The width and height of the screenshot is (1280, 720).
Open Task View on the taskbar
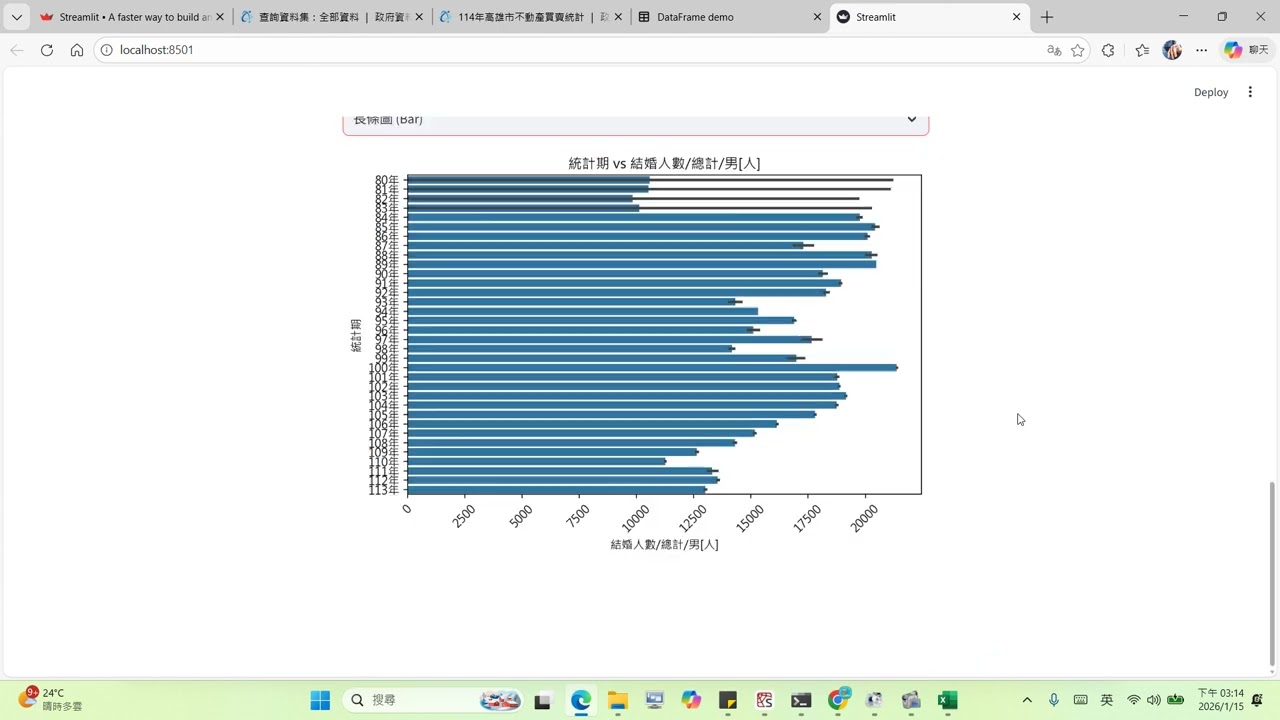tap(542, 700)
